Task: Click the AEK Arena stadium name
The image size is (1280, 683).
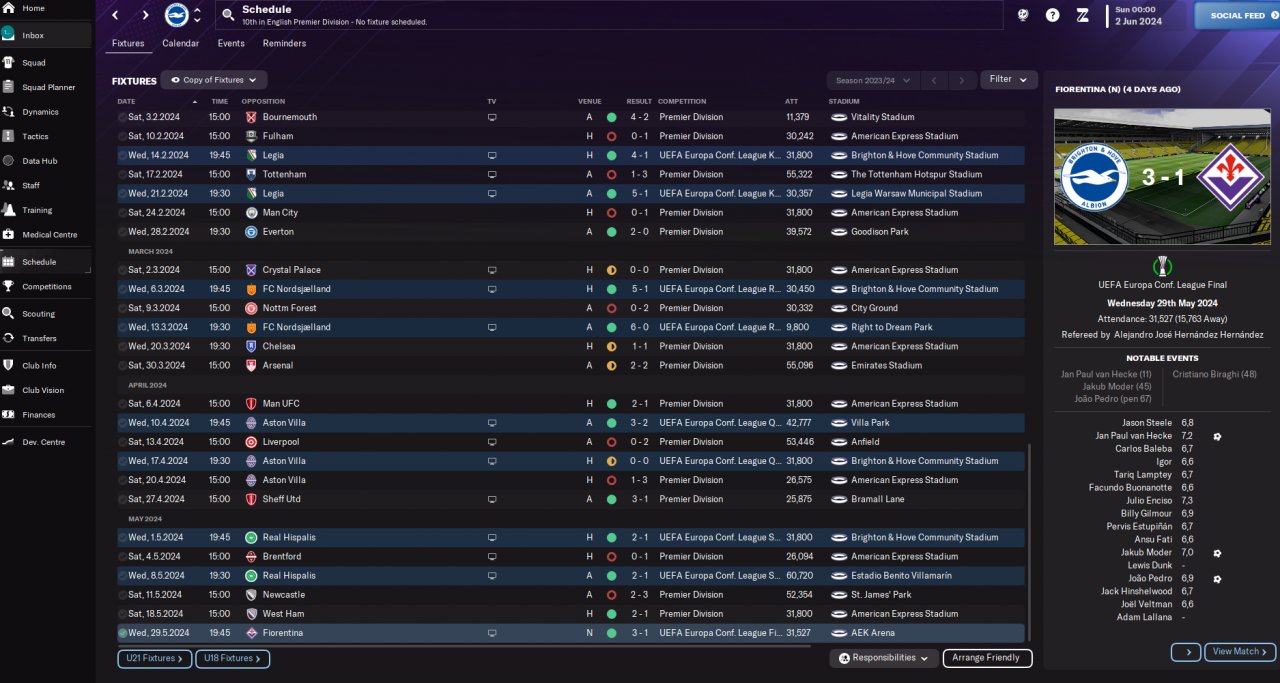Action: click(x=873, y=633)
